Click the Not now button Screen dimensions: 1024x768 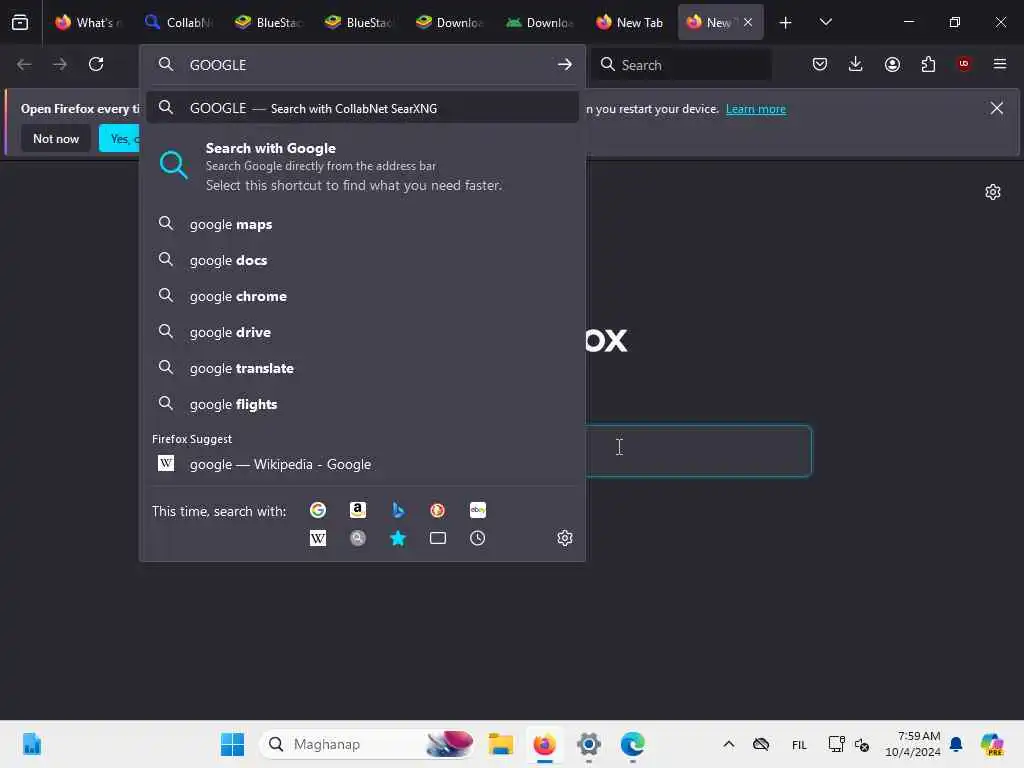[56, 138]
